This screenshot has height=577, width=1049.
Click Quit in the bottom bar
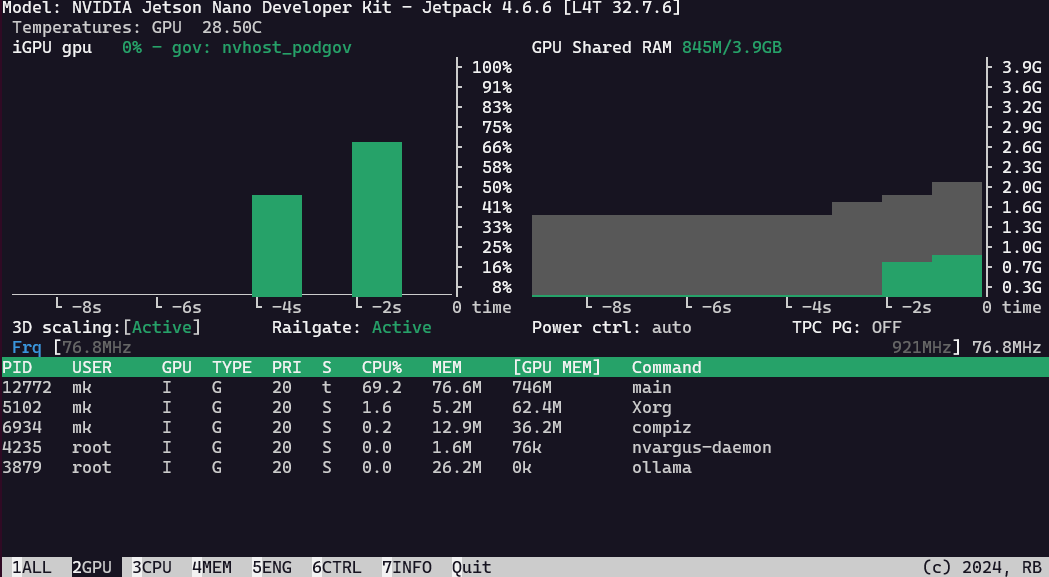[472, 567]
